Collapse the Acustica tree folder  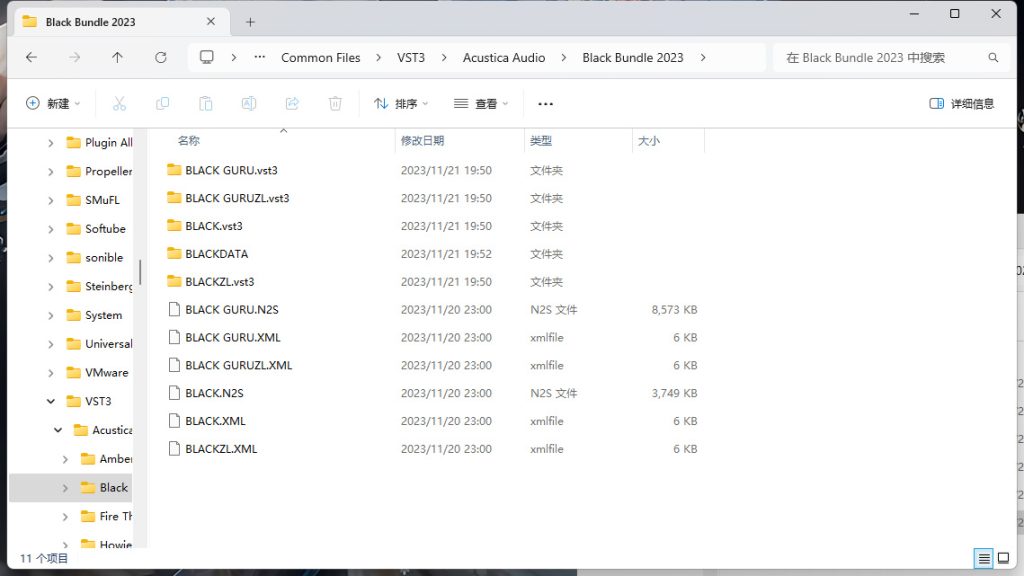click(x=58, y=430)
